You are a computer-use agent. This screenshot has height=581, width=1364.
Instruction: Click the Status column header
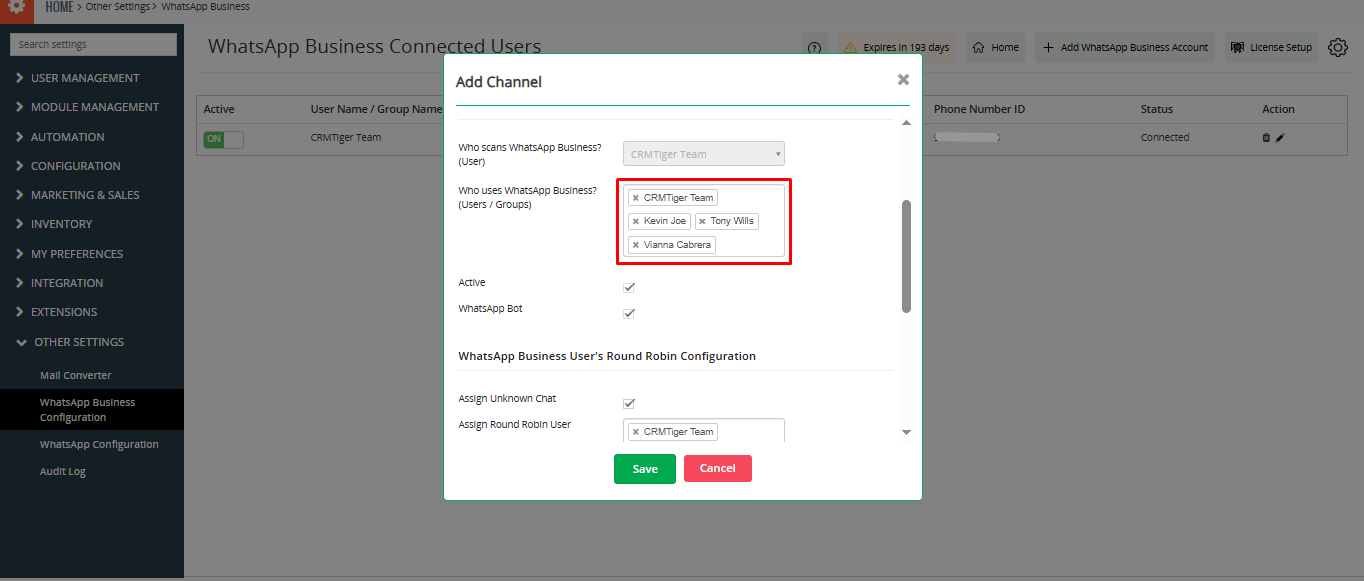1157,109
